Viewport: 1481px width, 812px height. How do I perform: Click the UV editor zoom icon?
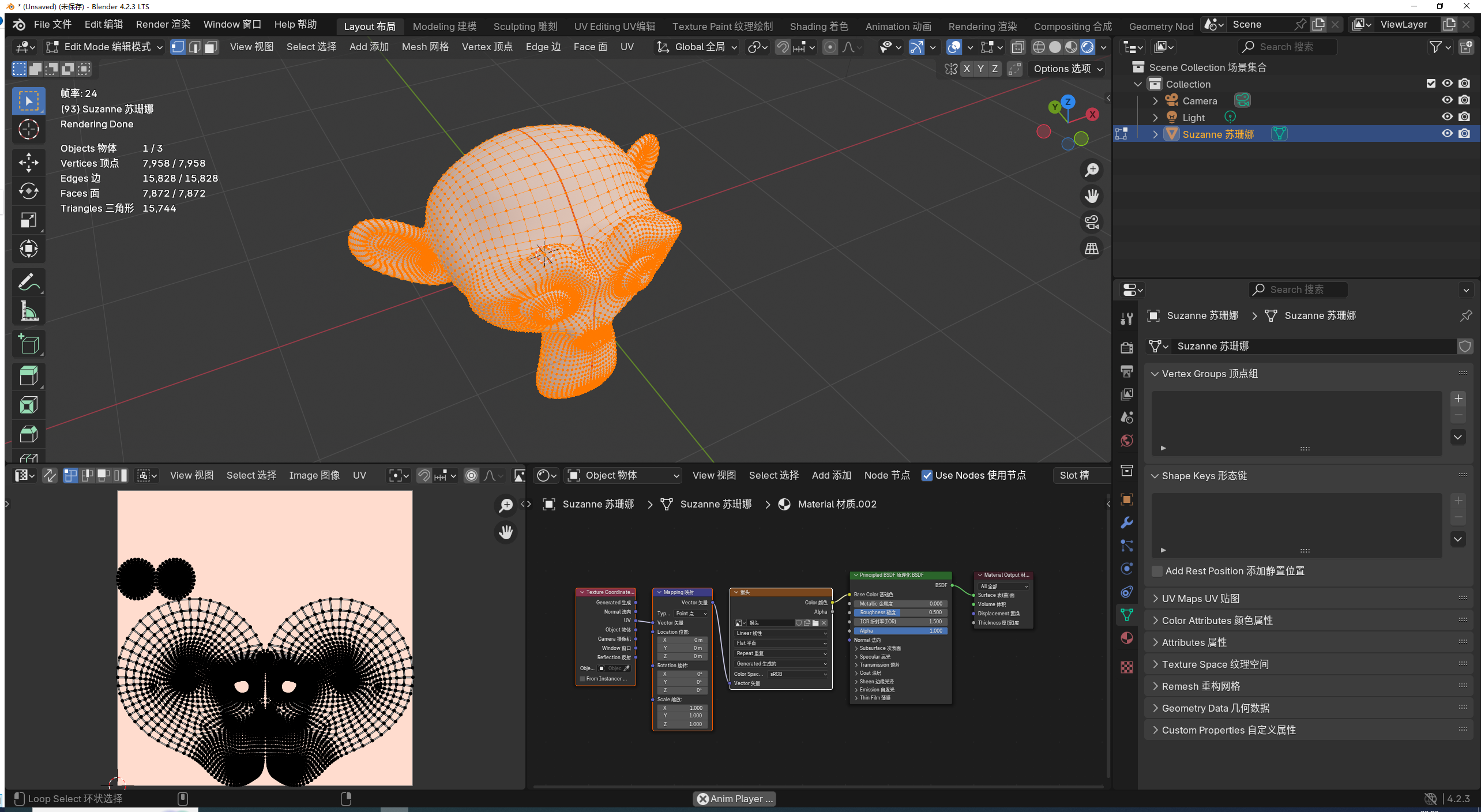click(x=506, y=506)
